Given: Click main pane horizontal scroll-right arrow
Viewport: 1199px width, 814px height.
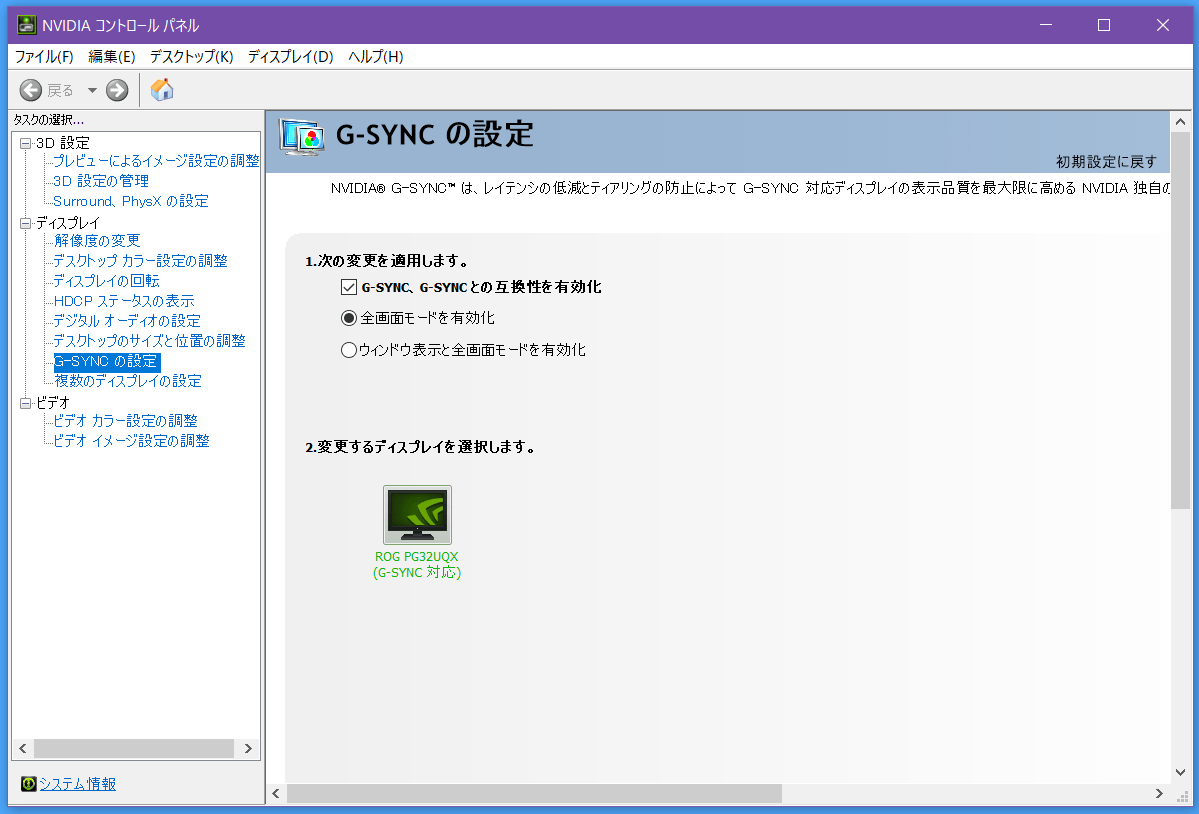Looking at the screenshot, I should 1158,793.
